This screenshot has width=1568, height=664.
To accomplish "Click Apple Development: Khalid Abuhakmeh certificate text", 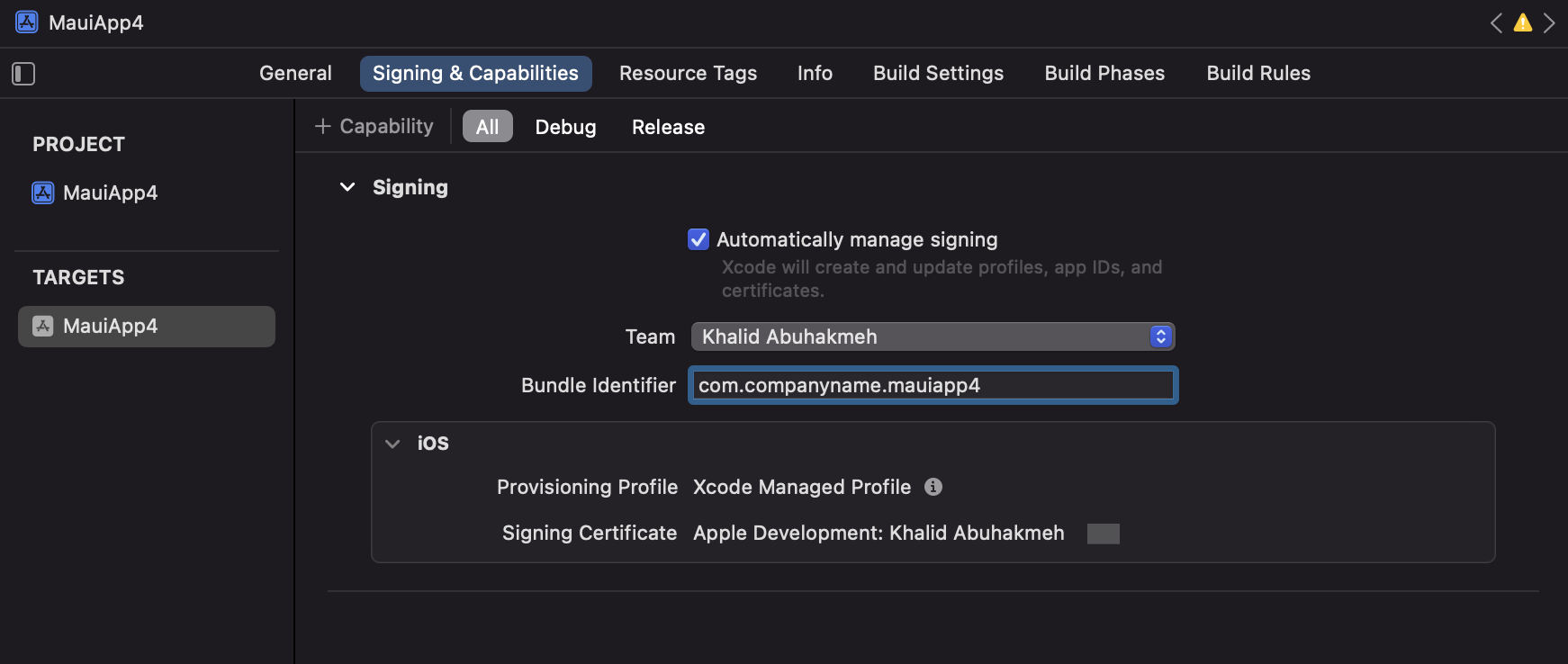I will coord(879,533).
